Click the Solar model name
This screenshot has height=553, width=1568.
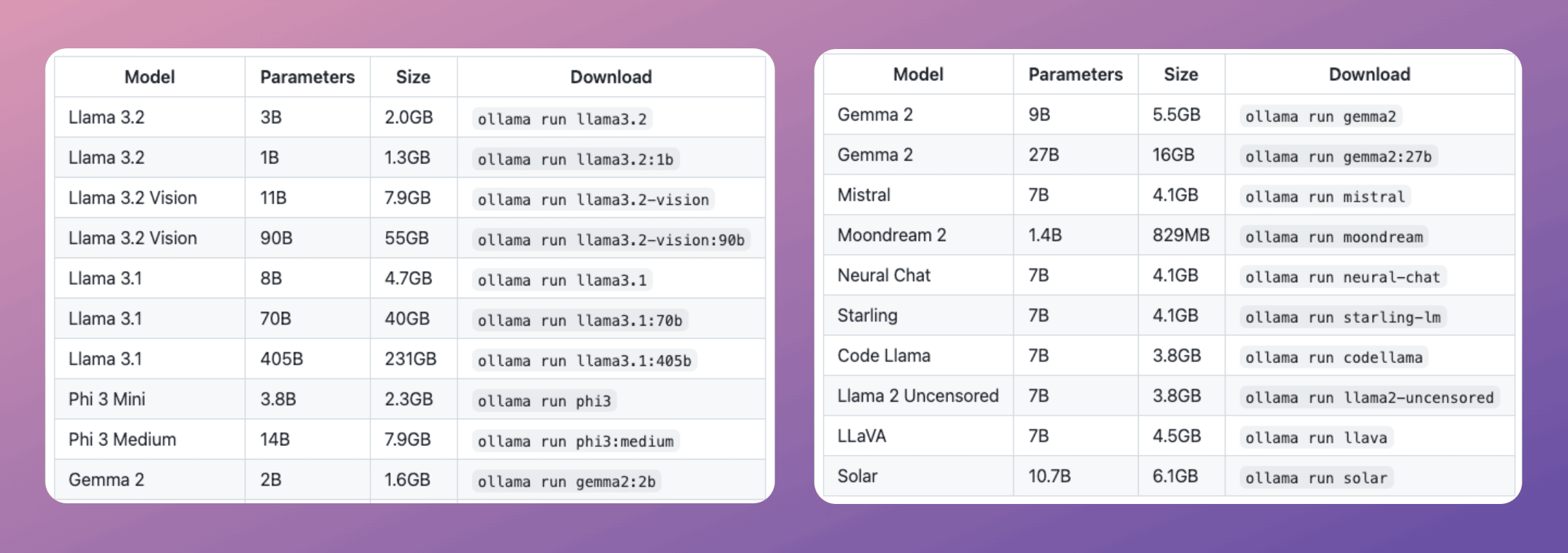[x=857, y=476]
